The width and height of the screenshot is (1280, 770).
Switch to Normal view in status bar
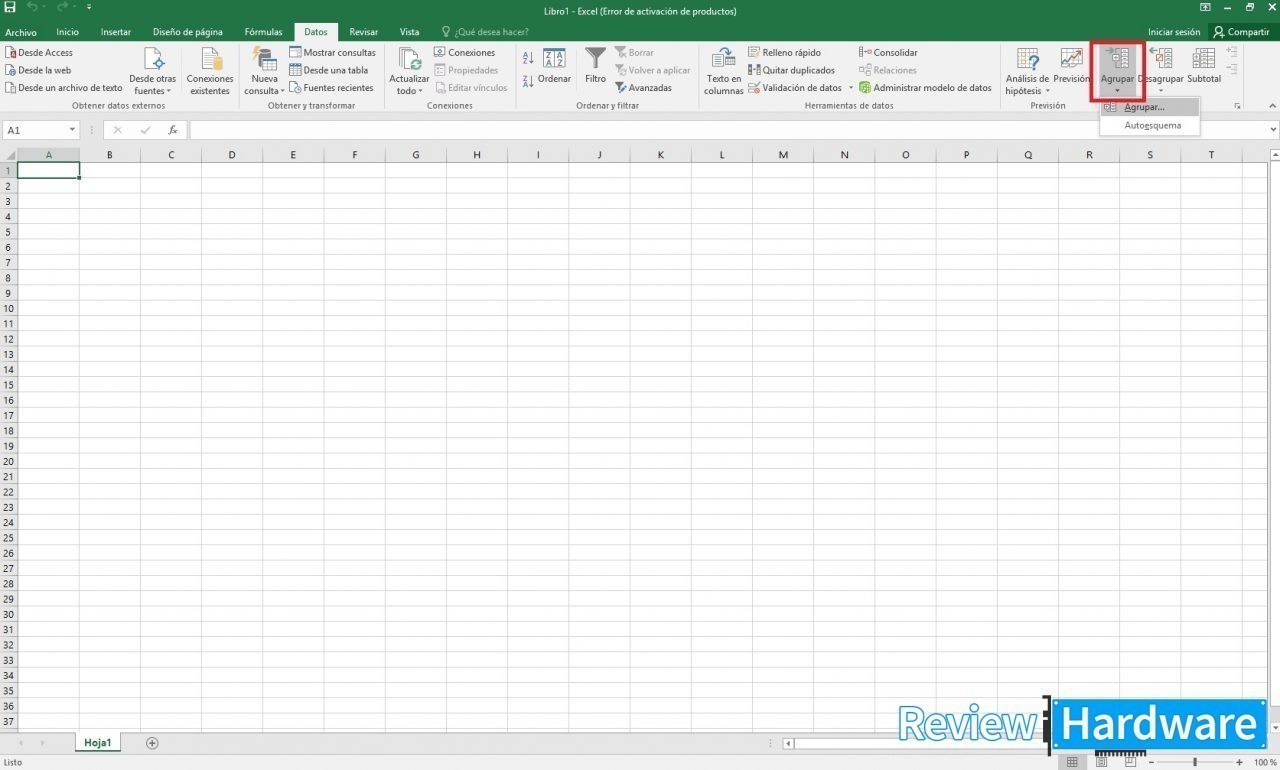click(x=1072, y=762)
